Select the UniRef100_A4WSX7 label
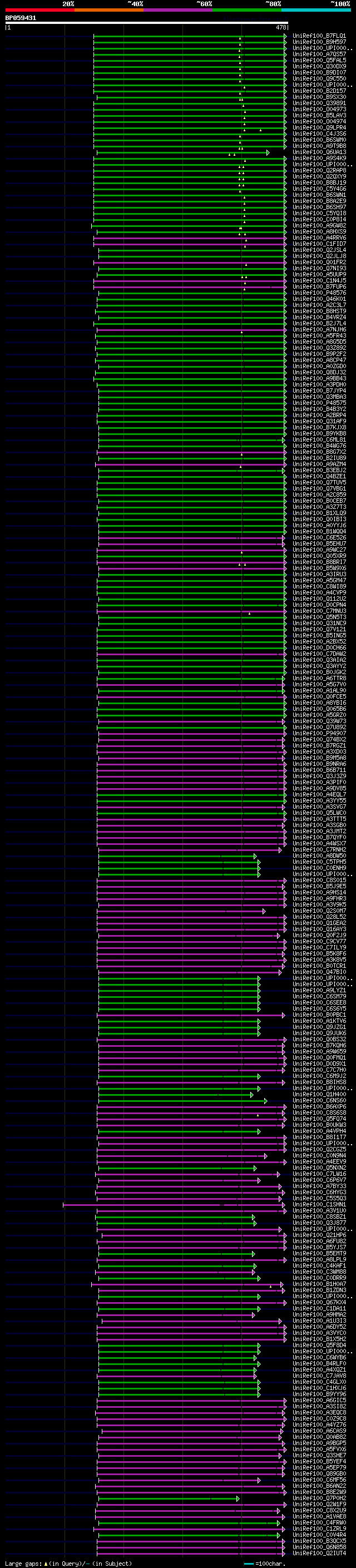This screenshot has height=1568, width=356. coord(319,844)
